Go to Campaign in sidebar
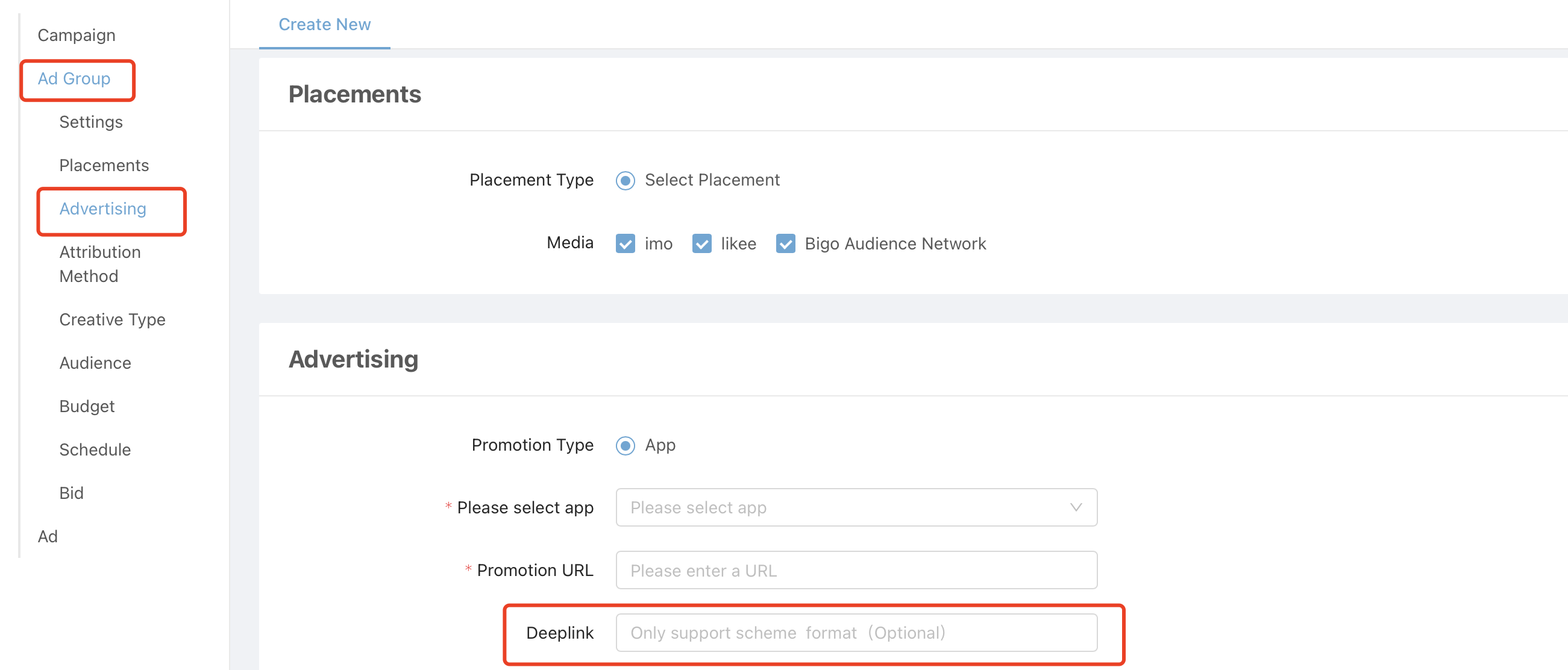Screen dimensions: 1568x670 pos(76,36)
